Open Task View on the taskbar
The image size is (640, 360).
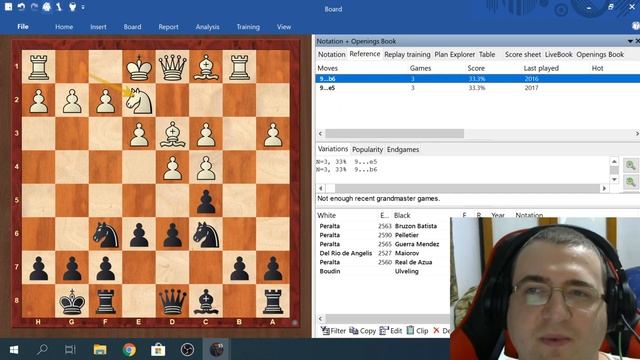70,350
